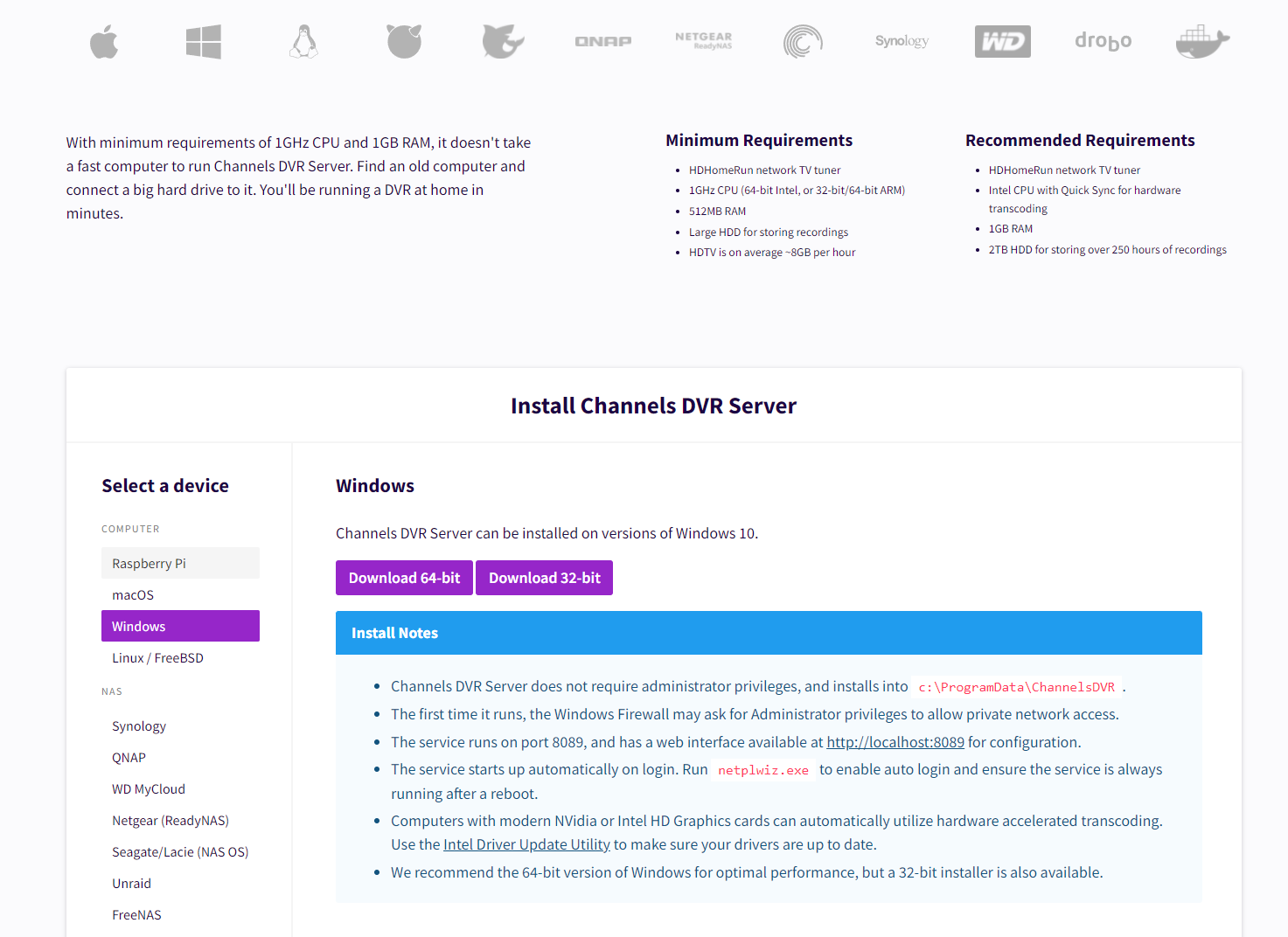Click the FreeBSD devil icon
The height and width of the screenshot is (937, 1288).
(404, 42)
